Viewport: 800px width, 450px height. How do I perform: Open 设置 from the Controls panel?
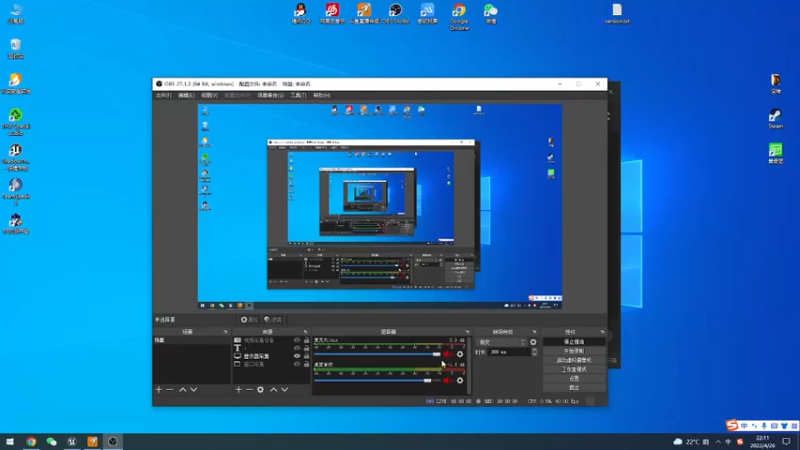pyautogui.click(x=574, y=379)
